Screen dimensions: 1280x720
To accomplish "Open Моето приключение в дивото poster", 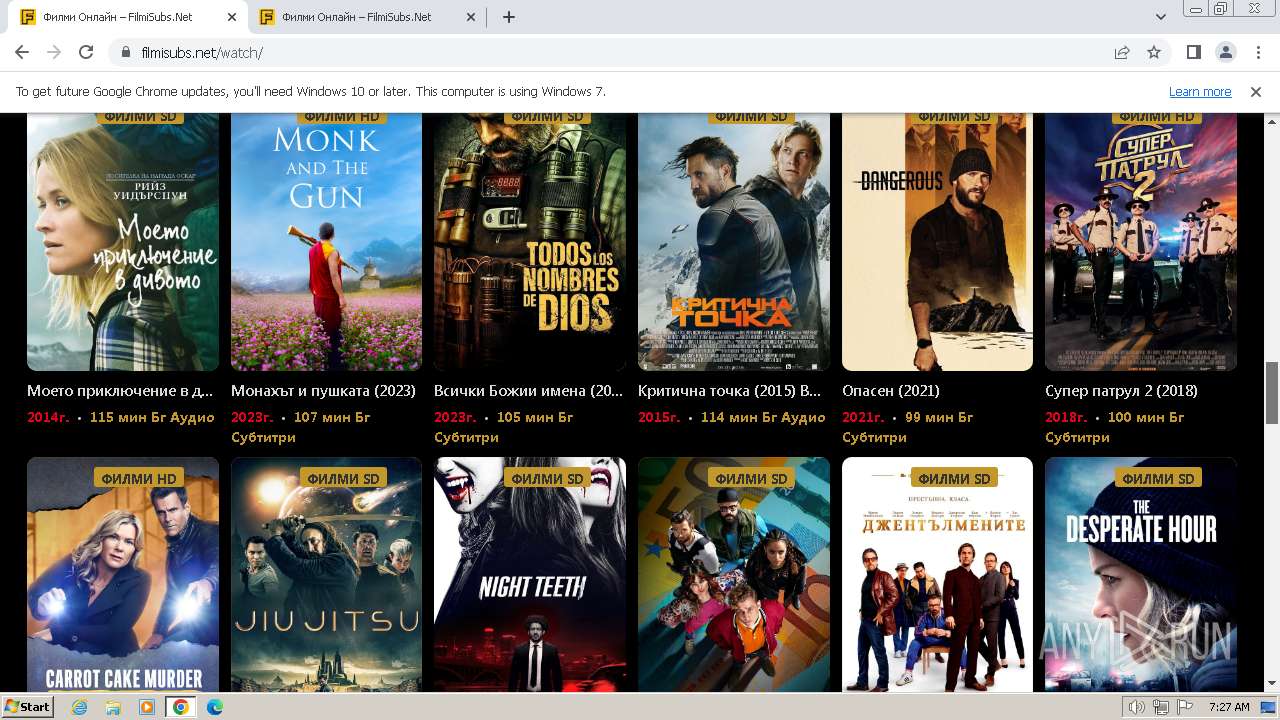I will point(123,241).
